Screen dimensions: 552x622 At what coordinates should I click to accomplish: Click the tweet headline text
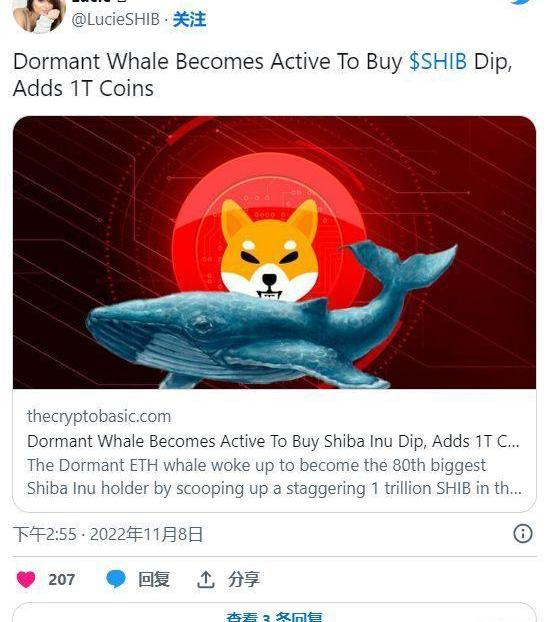(263, 75)
